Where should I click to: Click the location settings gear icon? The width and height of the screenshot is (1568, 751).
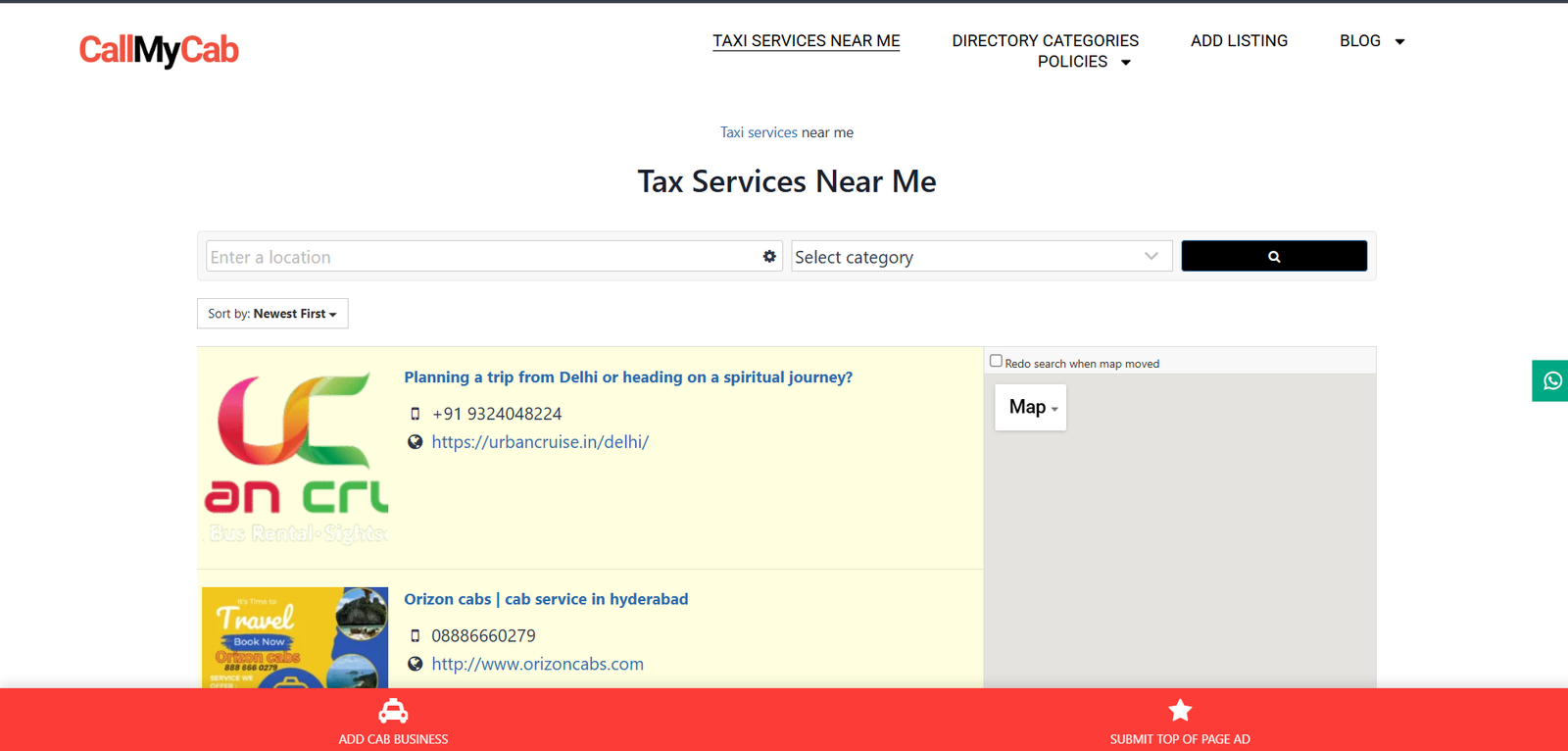[x=769, y=256]
